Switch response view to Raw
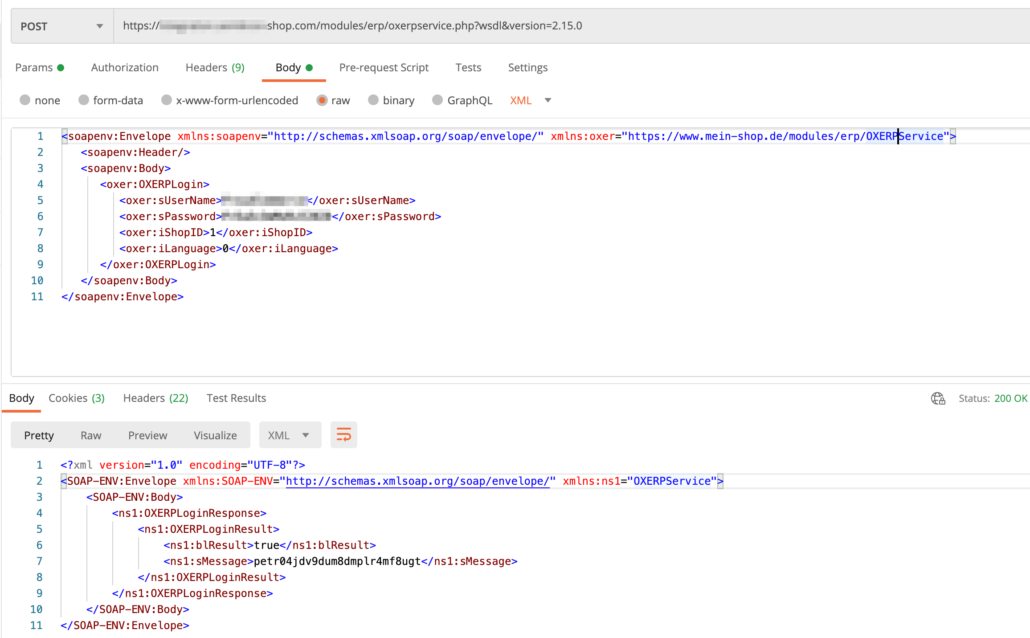This screenshot has width=1030, height=638. (x=91, y=435)
